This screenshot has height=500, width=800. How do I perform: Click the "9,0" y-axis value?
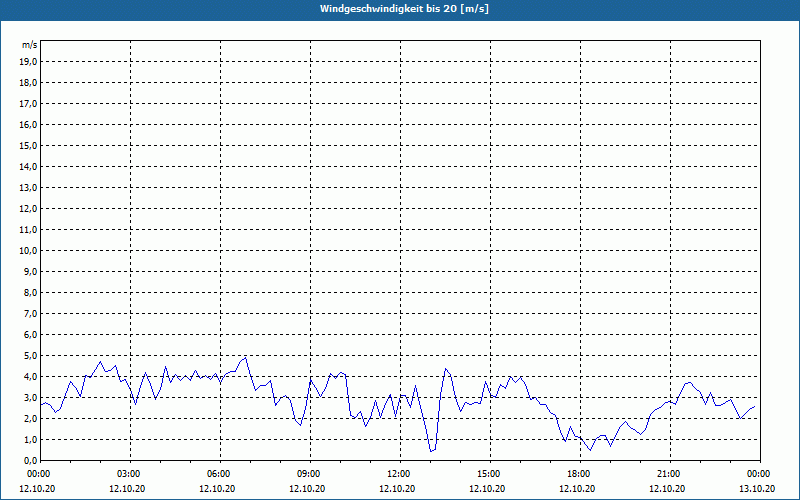(30, 271)
